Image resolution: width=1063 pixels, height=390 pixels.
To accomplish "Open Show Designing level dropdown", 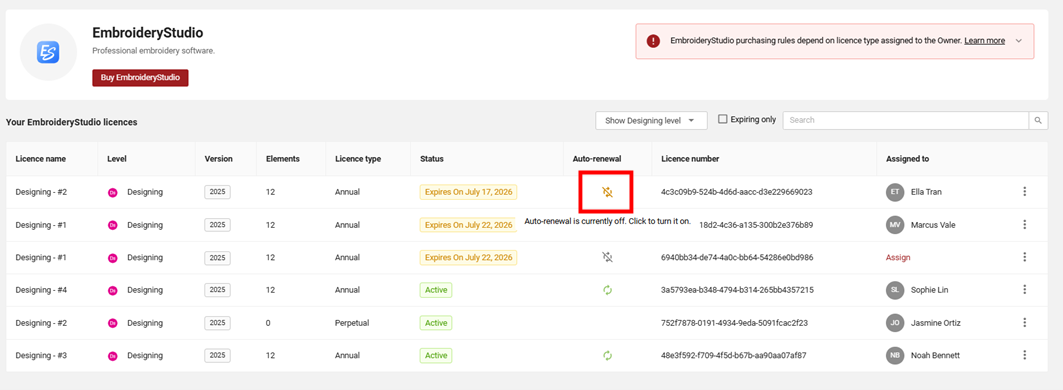I will click(651, 120).
